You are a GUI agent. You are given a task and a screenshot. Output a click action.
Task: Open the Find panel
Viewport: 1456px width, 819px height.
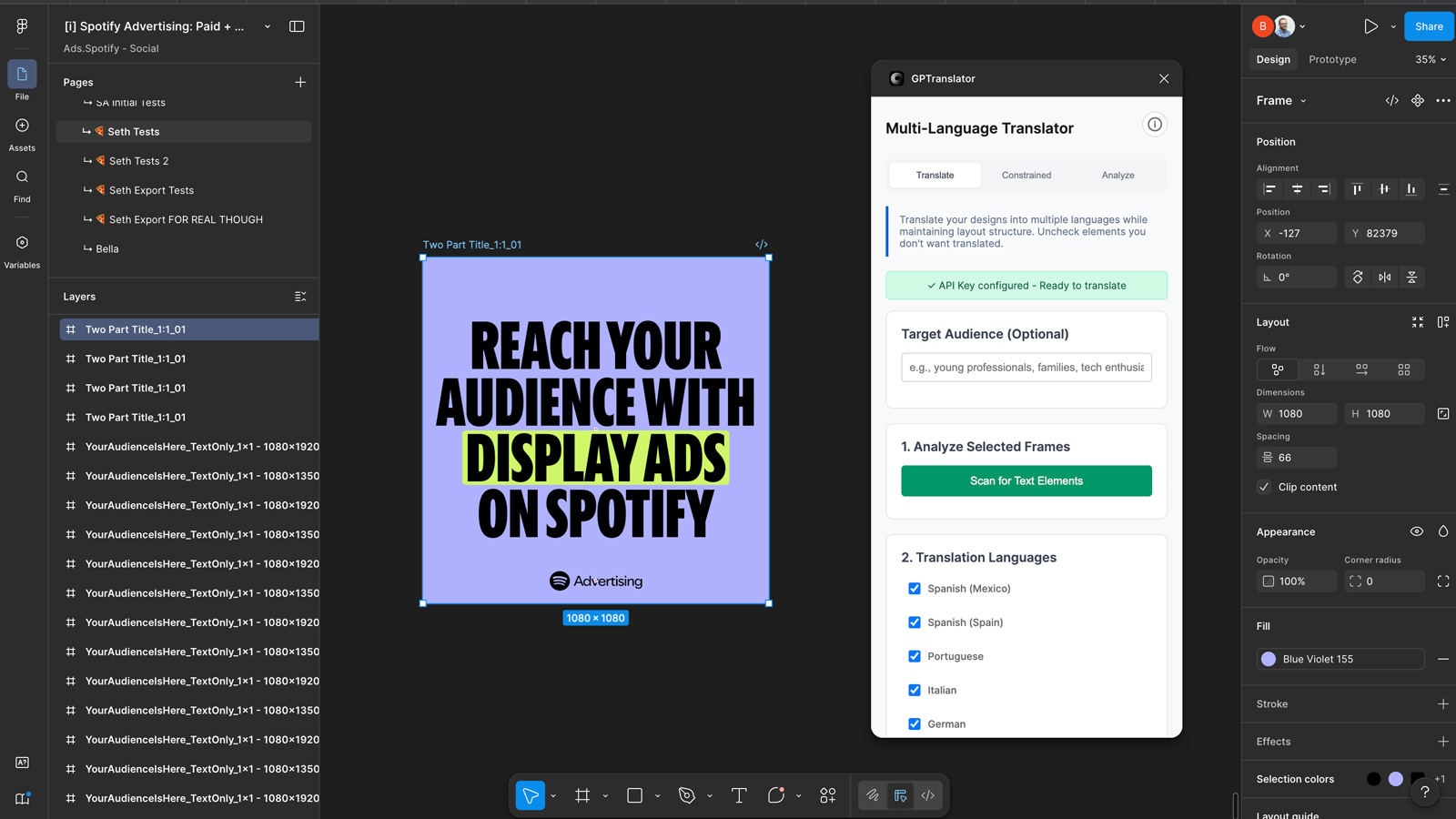point(22,185)
